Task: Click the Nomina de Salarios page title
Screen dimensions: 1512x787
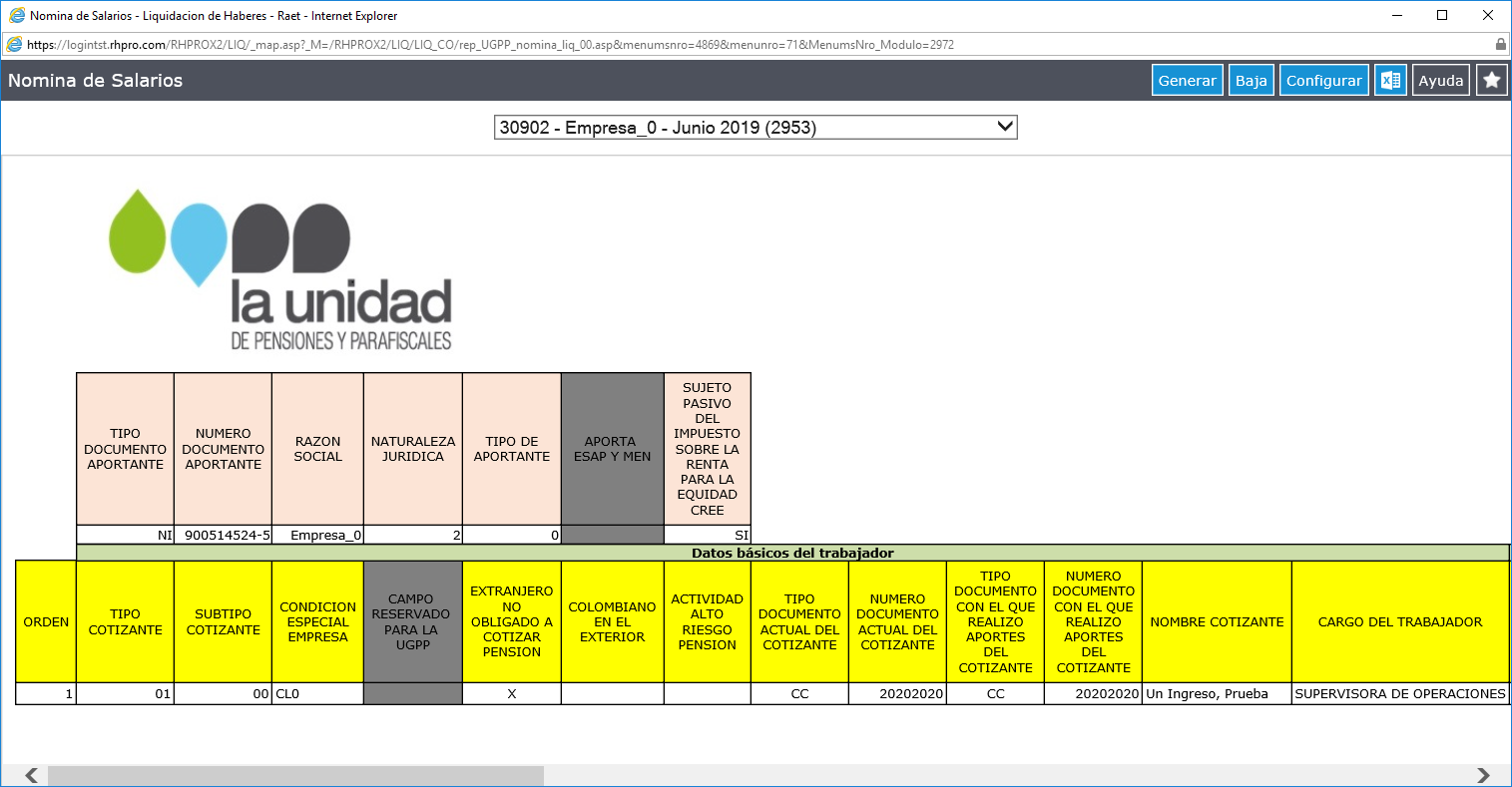Action: click(x=96, y=81)
